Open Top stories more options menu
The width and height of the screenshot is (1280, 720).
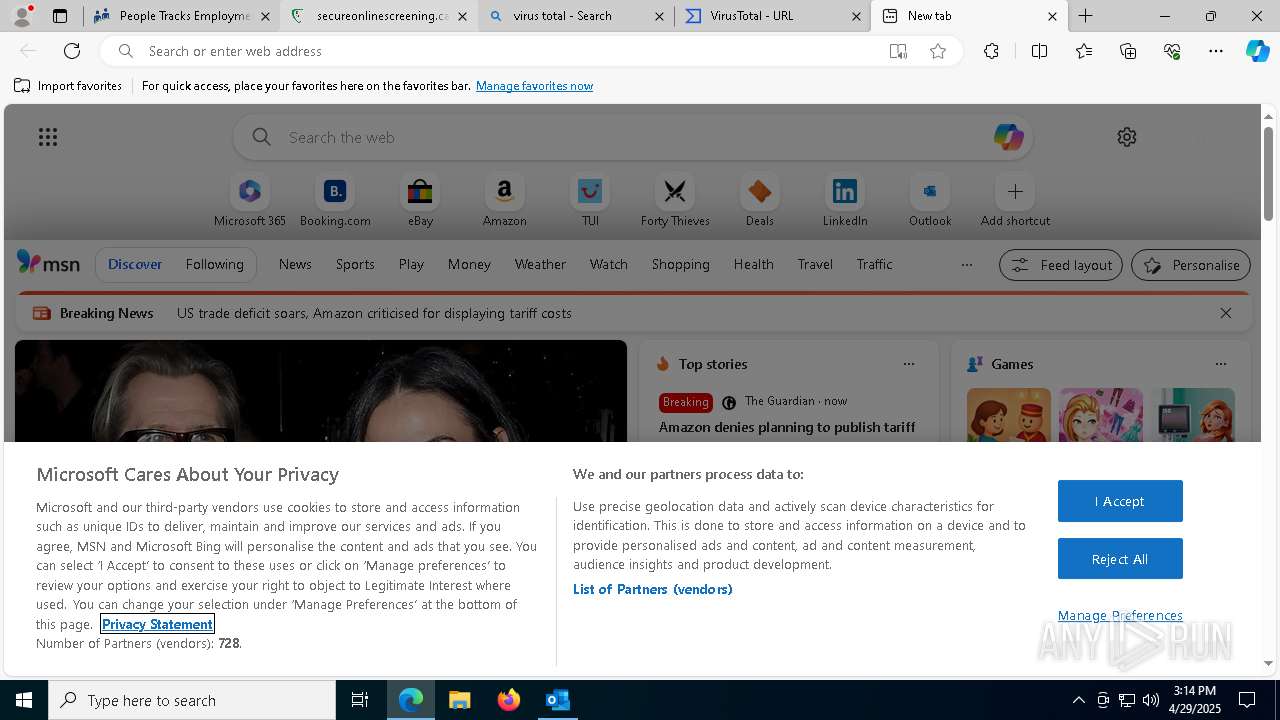[909, 364]
